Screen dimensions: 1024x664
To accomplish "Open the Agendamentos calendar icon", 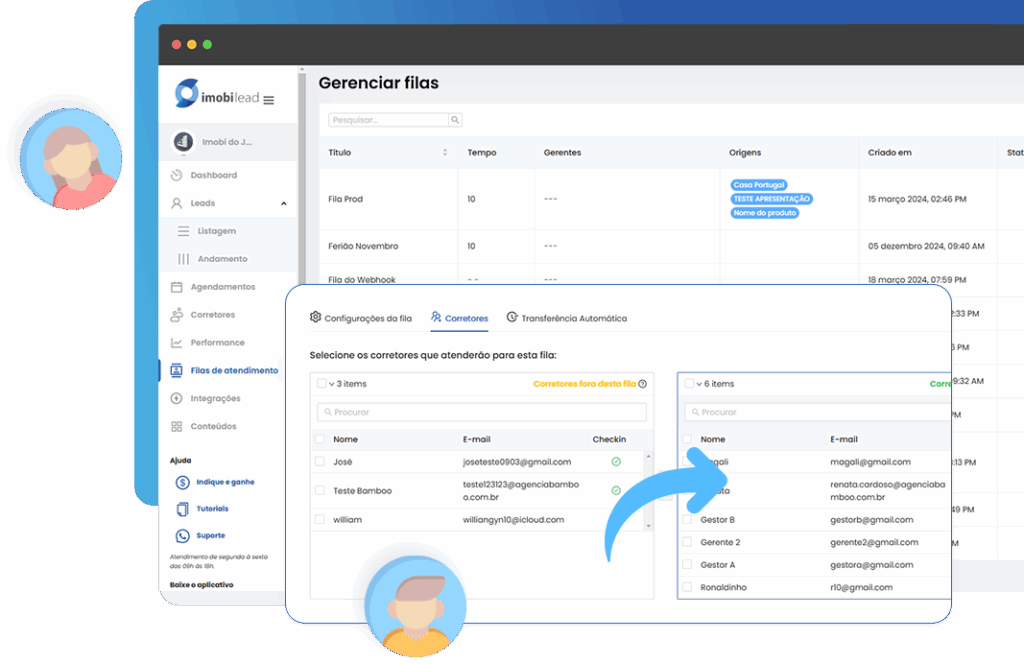I will click(176, 287).
